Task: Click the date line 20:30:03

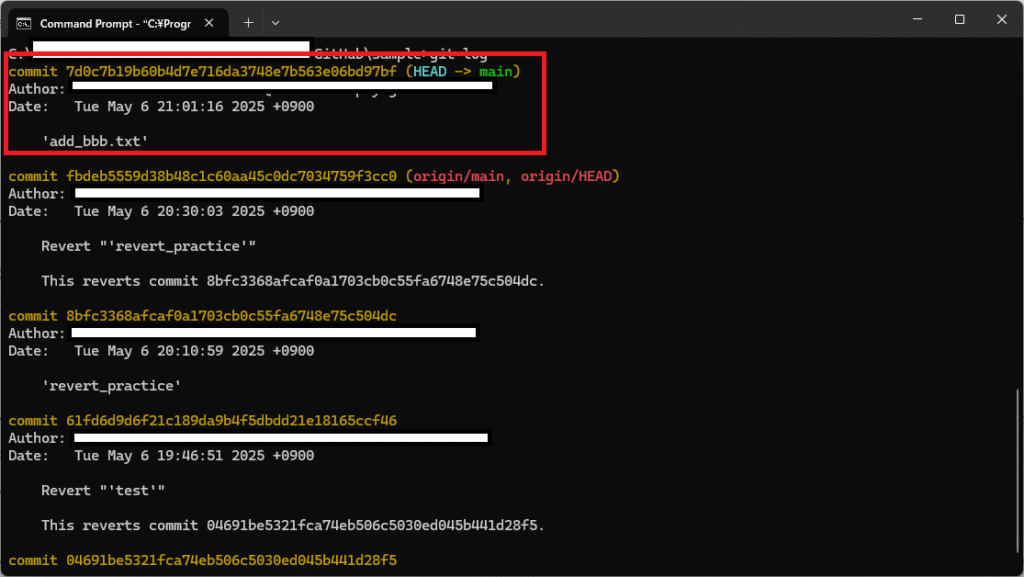Action: click(161, 211)
